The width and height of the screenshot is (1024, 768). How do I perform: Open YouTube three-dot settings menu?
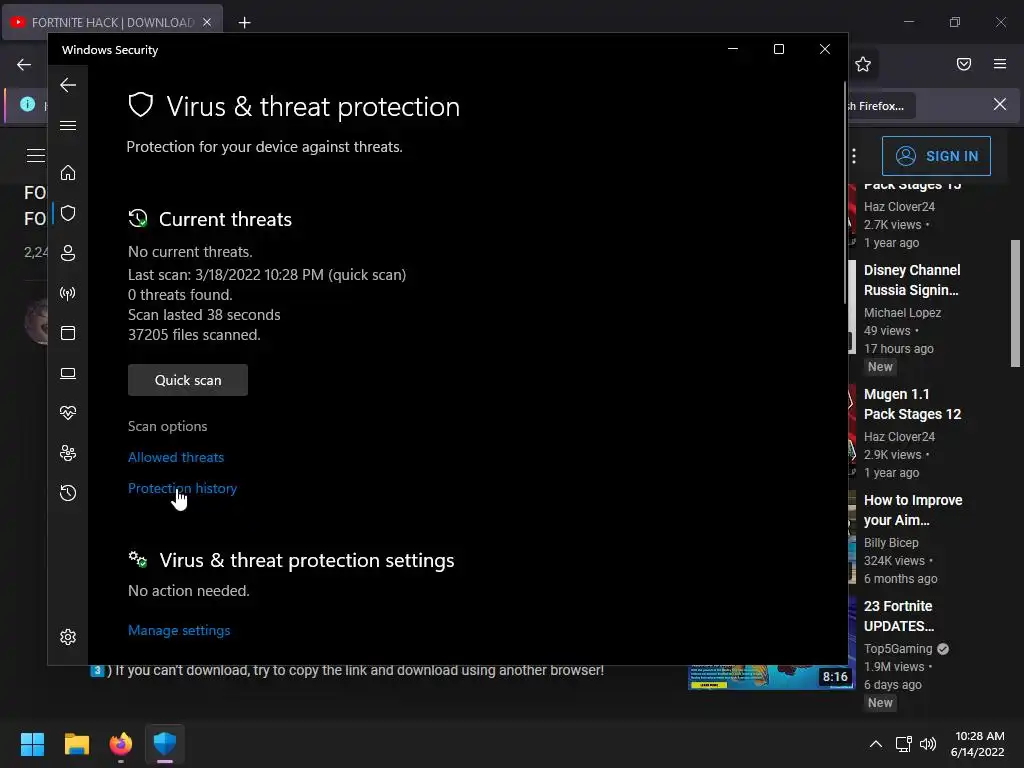tap(854, 156)
